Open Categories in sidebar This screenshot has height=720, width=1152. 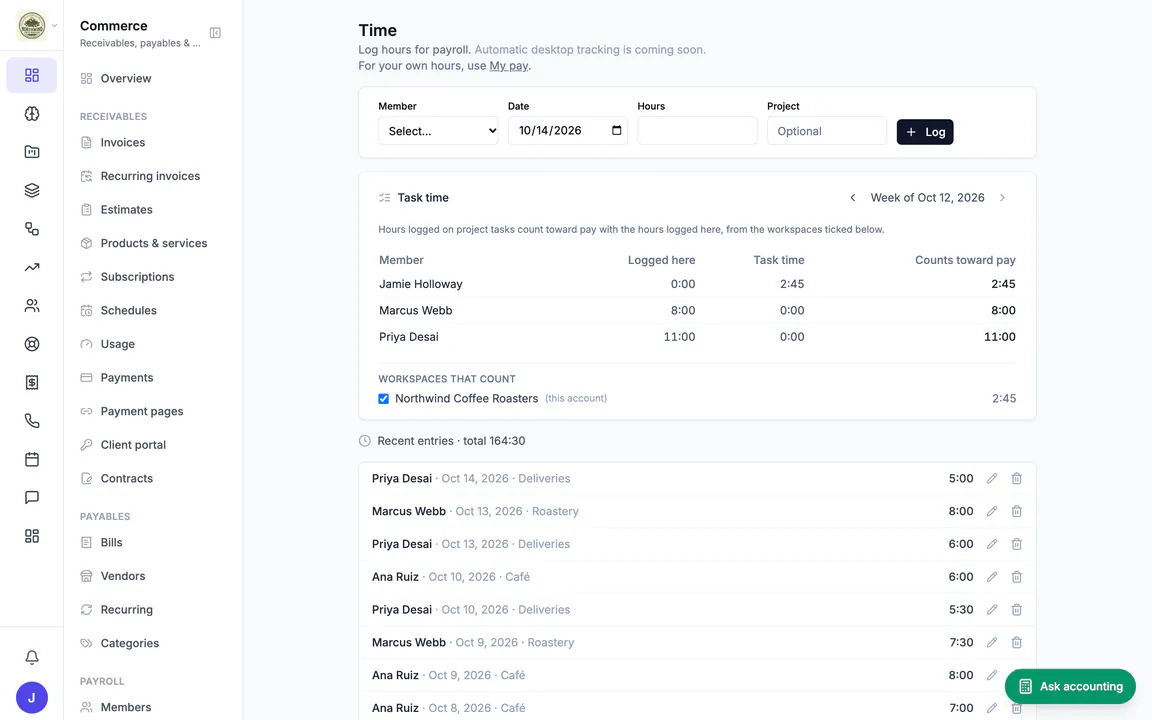point(129,643)
